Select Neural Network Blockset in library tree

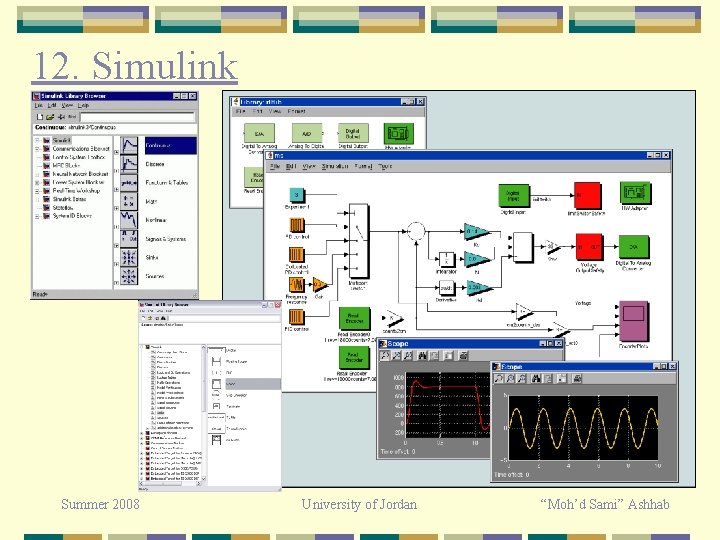click(80, 174)
